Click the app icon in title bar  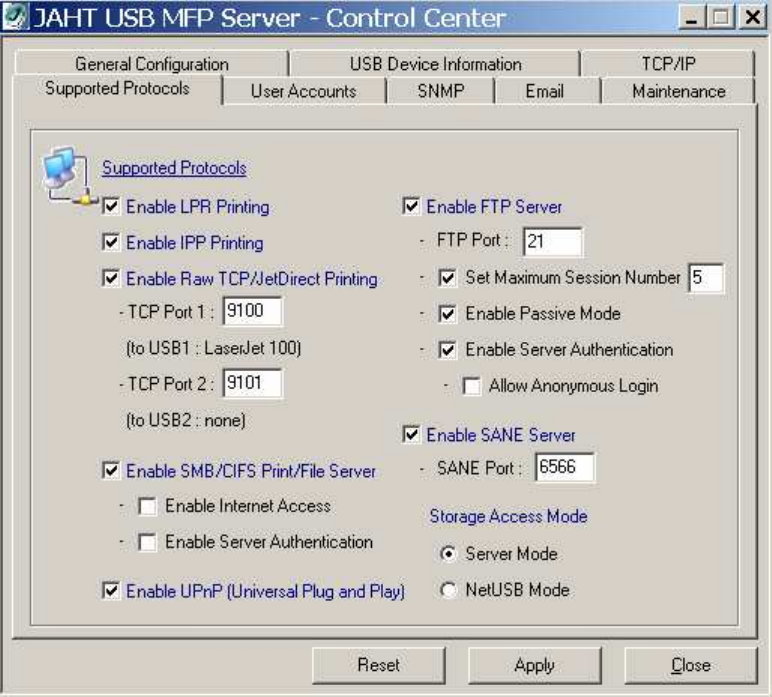click(x=16, y=18)
